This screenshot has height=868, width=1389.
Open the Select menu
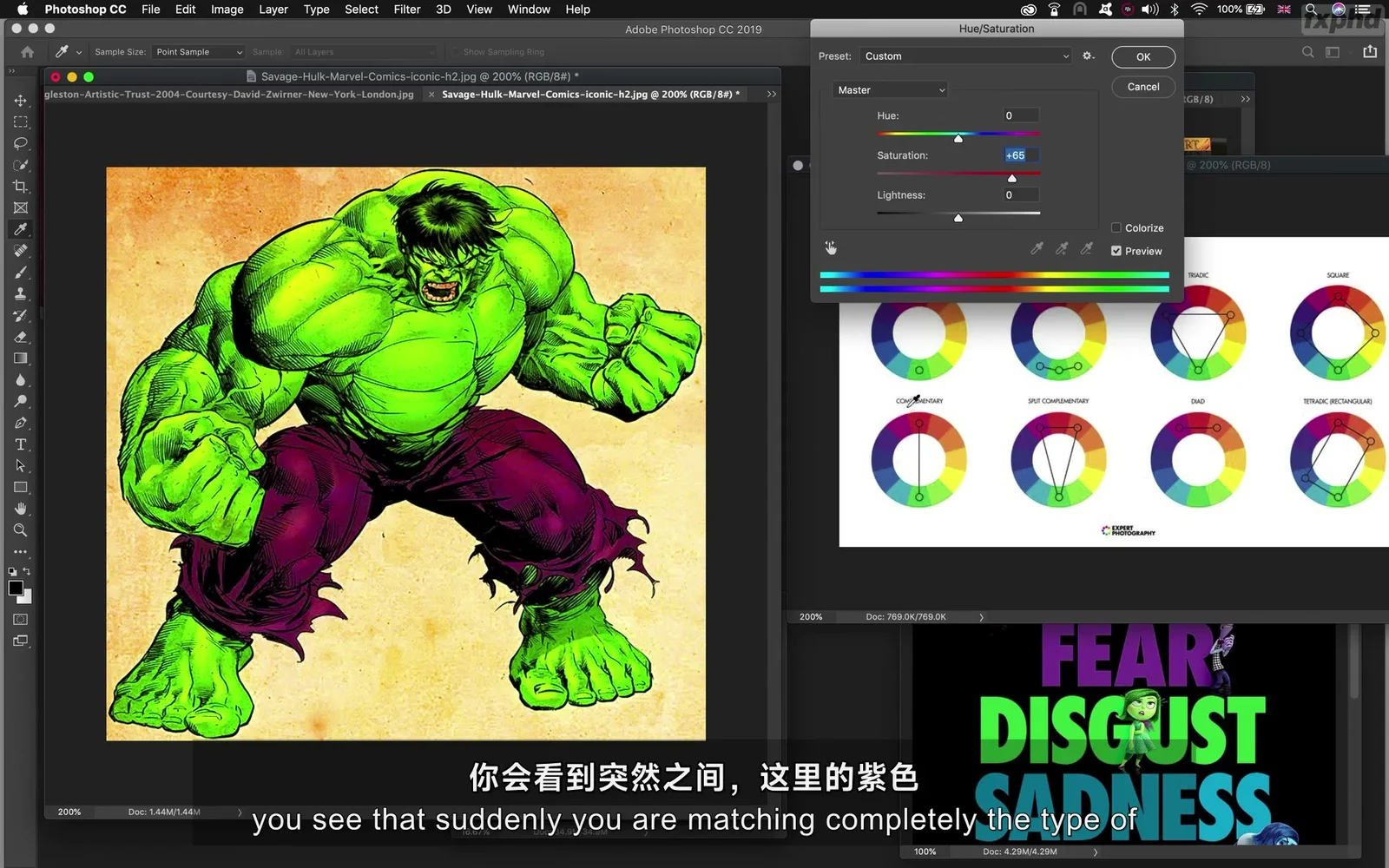(361, 10)
